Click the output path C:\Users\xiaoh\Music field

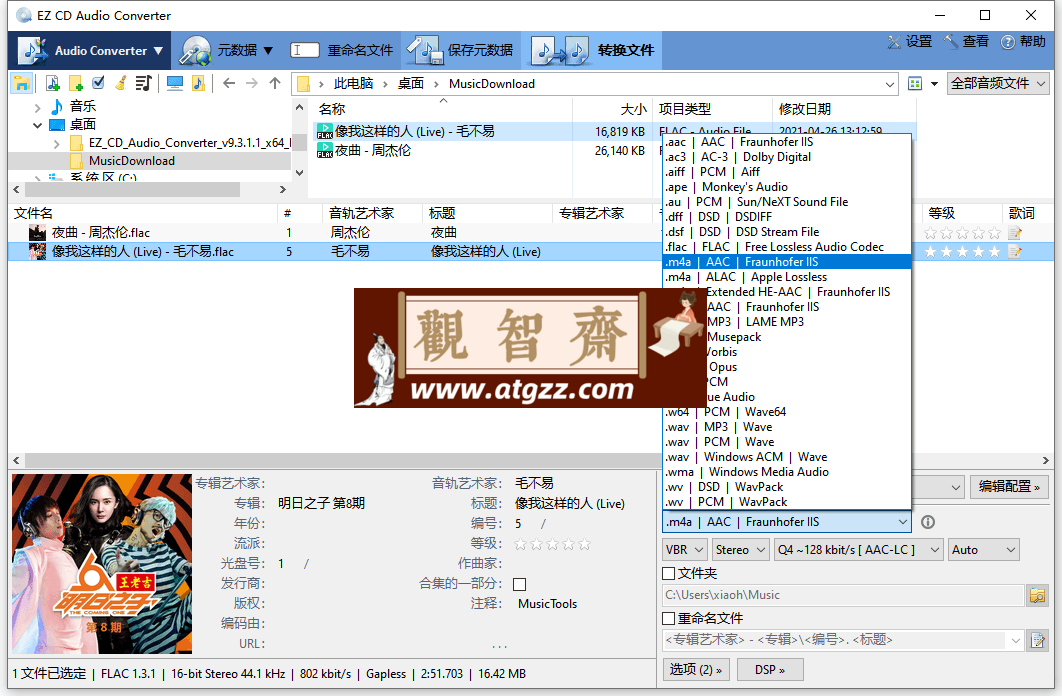click(x=843, y=595)
